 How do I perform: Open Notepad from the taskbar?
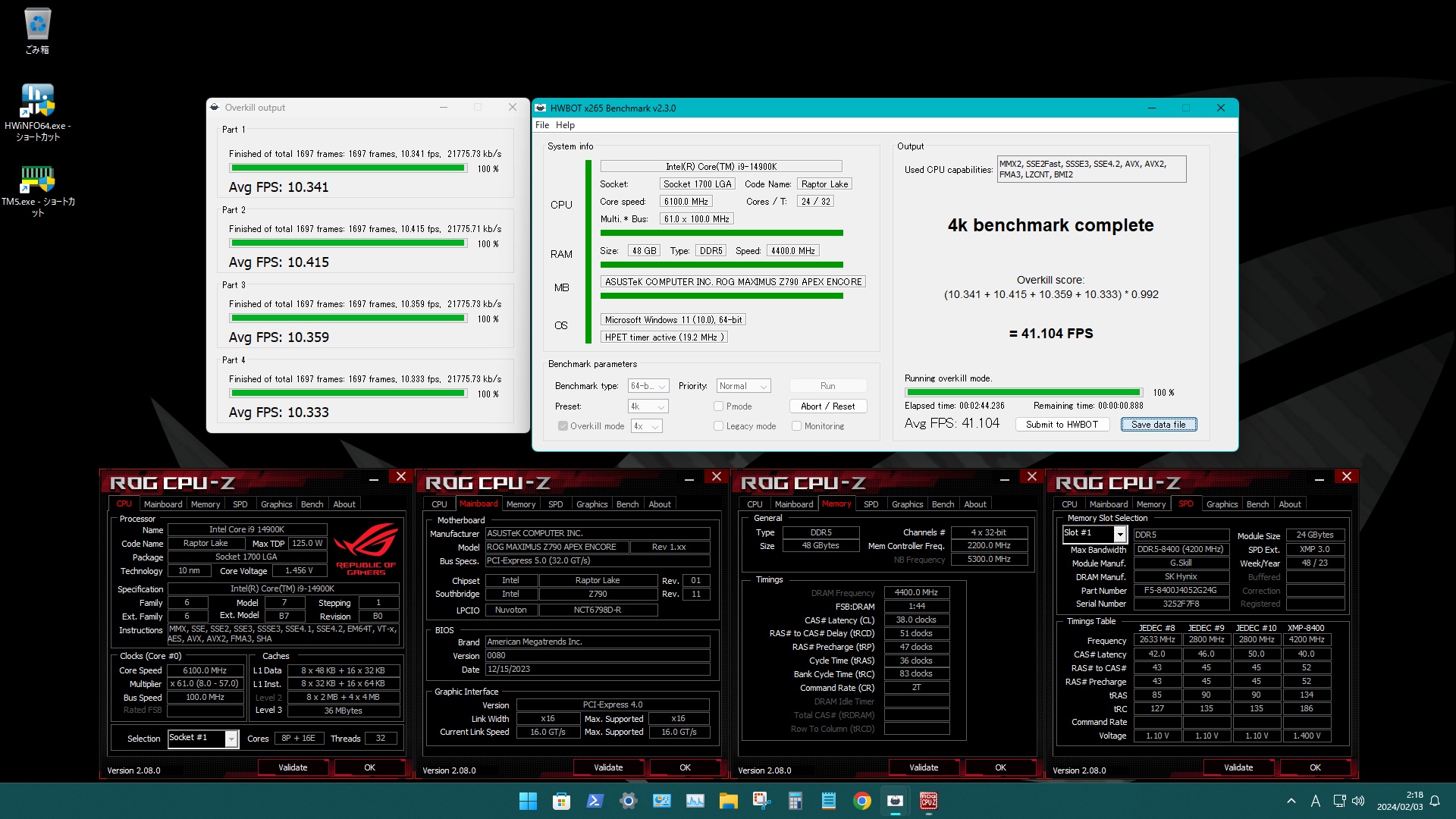(x=828, y=801)
